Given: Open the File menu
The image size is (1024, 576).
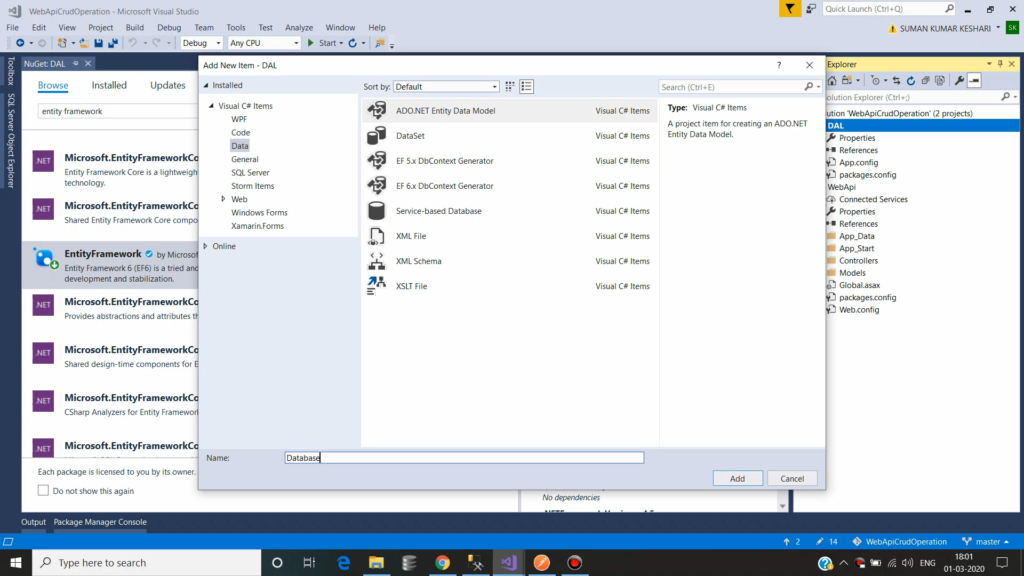Looking at the screenshot, I should coord(12,27).
